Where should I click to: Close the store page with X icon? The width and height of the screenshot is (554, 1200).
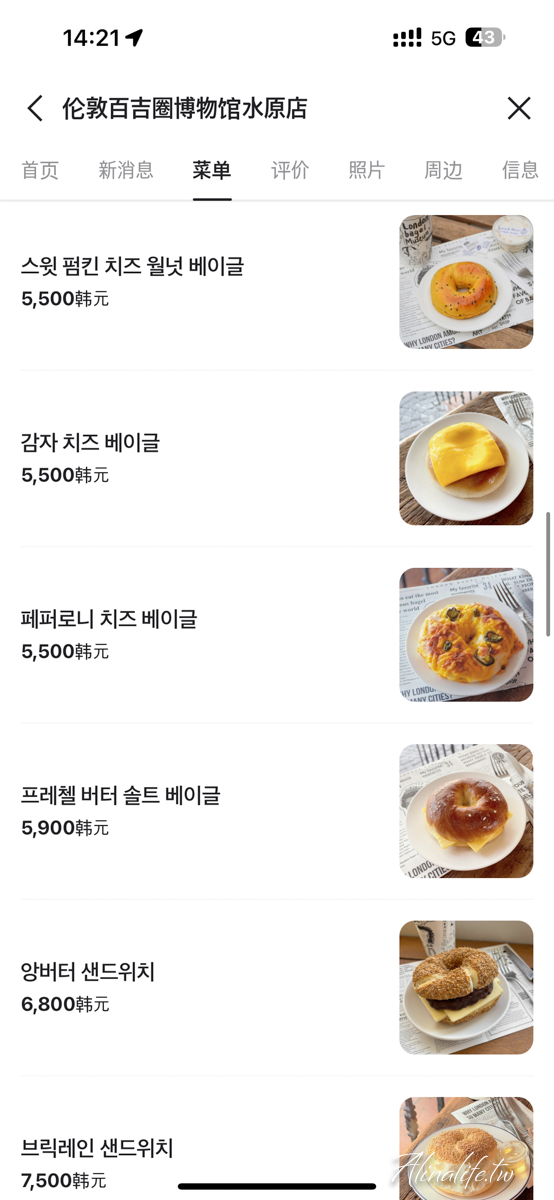(518, 108)
